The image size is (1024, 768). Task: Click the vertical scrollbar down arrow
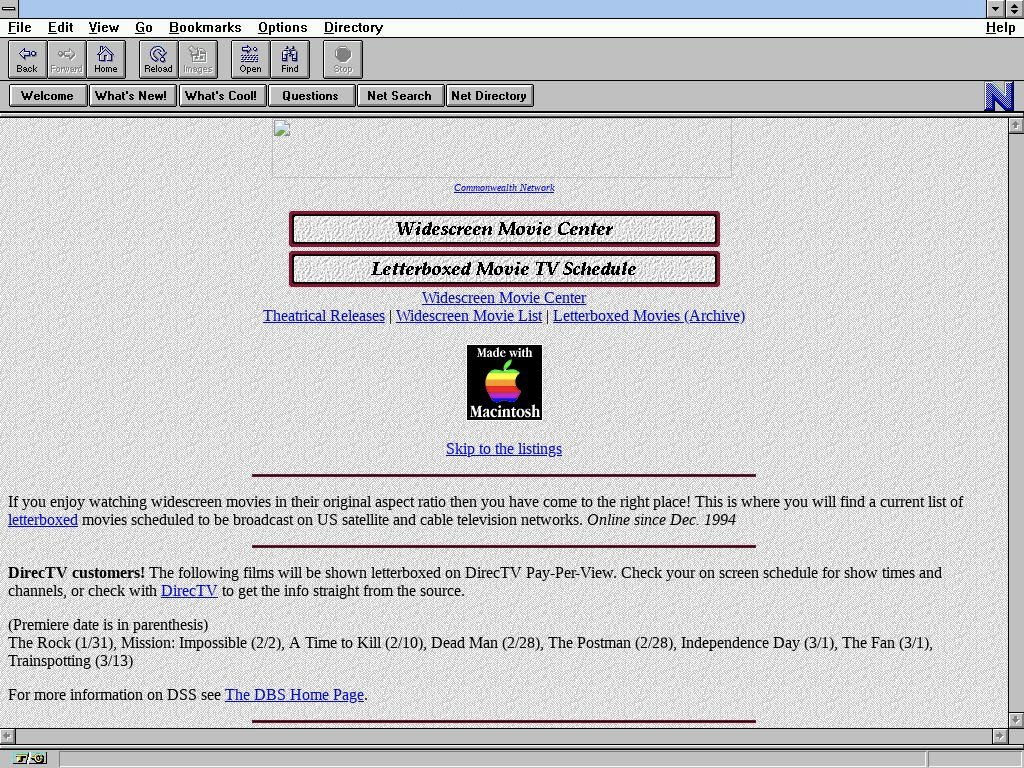click(1016, 719)
